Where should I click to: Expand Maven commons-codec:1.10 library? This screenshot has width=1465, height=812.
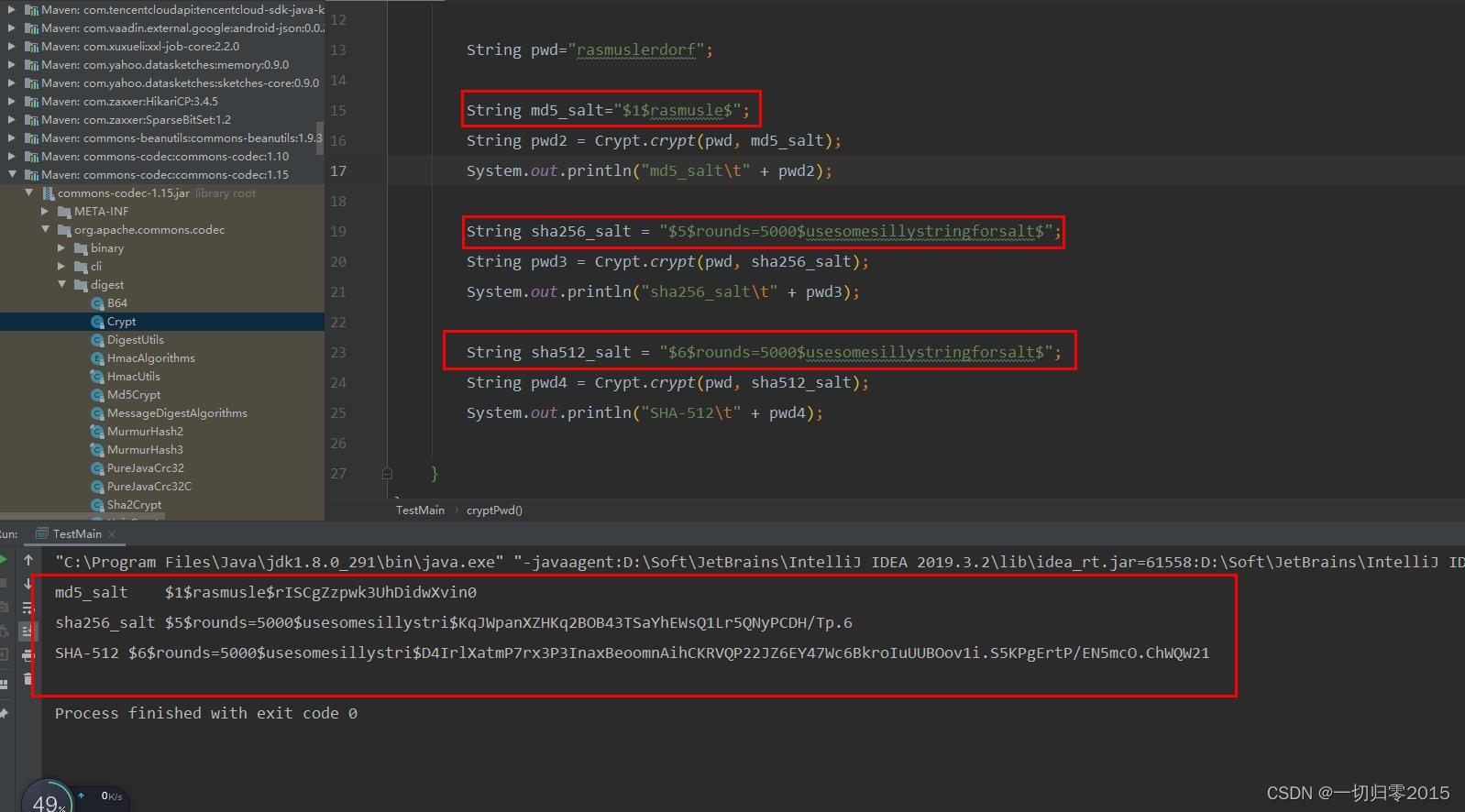click(12, 157)
